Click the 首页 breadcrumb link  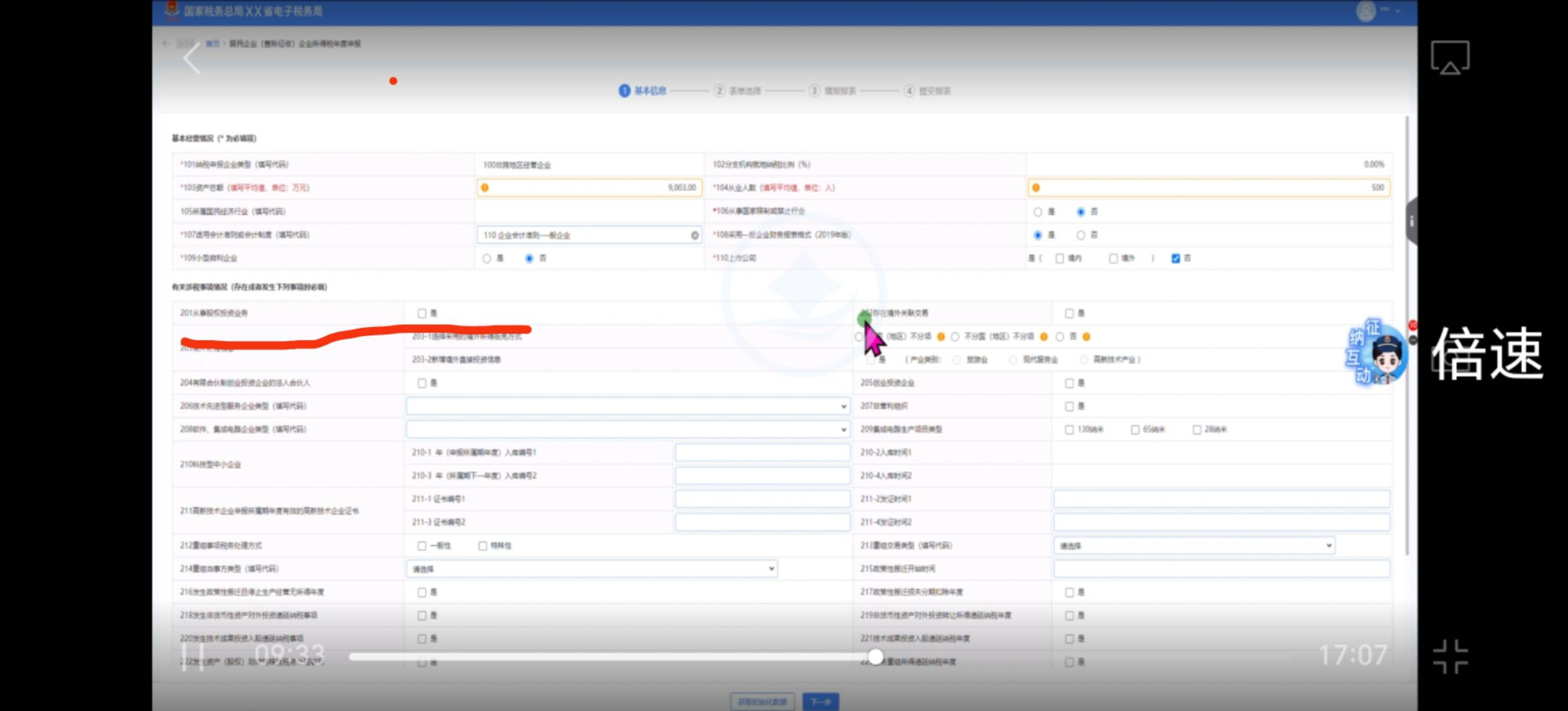point(212,43)
